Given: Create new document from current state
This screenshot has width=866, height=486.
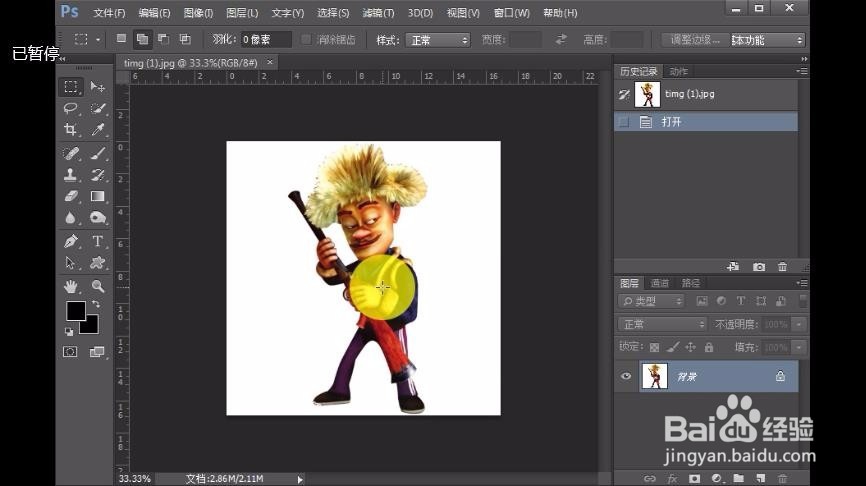Looking at the screenshot, I should pyautogui.click(x=733, y=267).
